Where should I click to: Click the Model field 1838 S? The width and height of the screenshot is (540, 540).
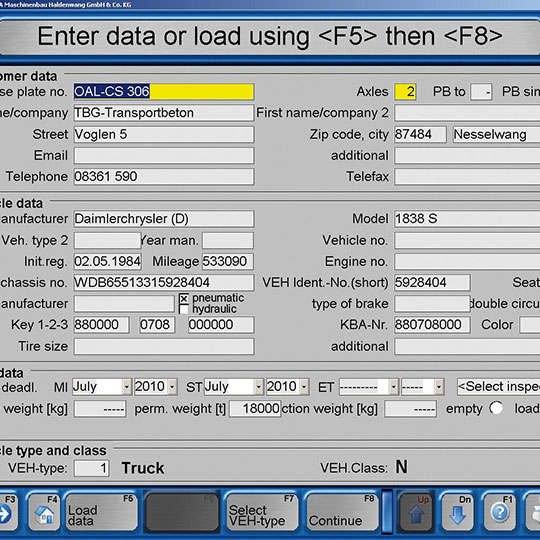click(x=467, y=219)
